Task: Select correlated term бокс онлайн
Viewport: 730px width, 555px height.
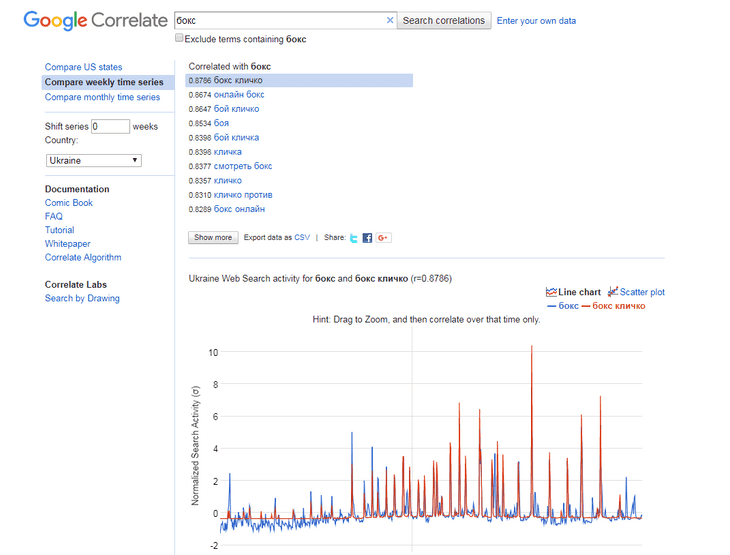Action: [x=239, y=209]
